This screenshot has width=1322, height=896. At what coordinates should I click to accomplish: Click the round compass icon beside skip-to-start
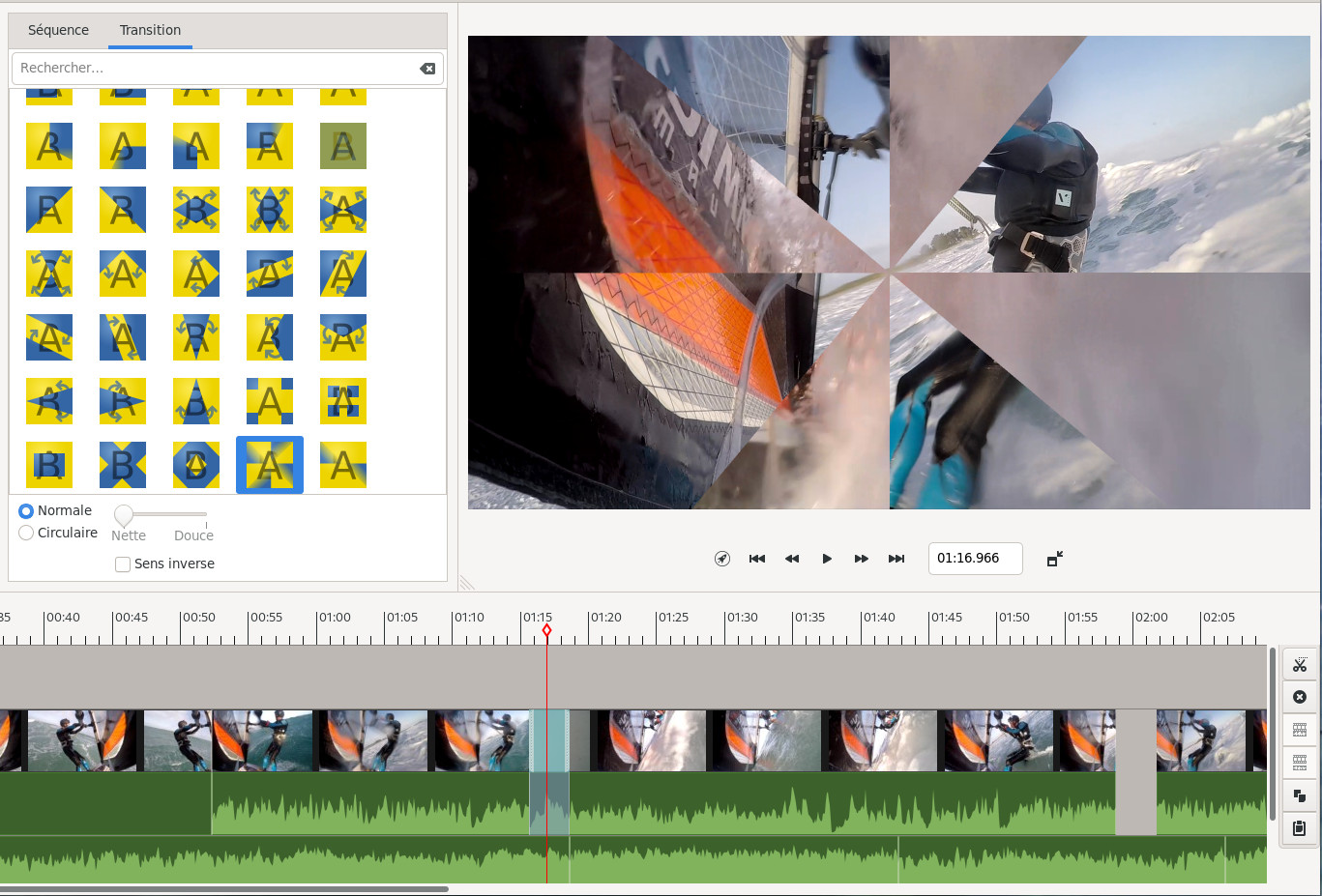(722, 559)
